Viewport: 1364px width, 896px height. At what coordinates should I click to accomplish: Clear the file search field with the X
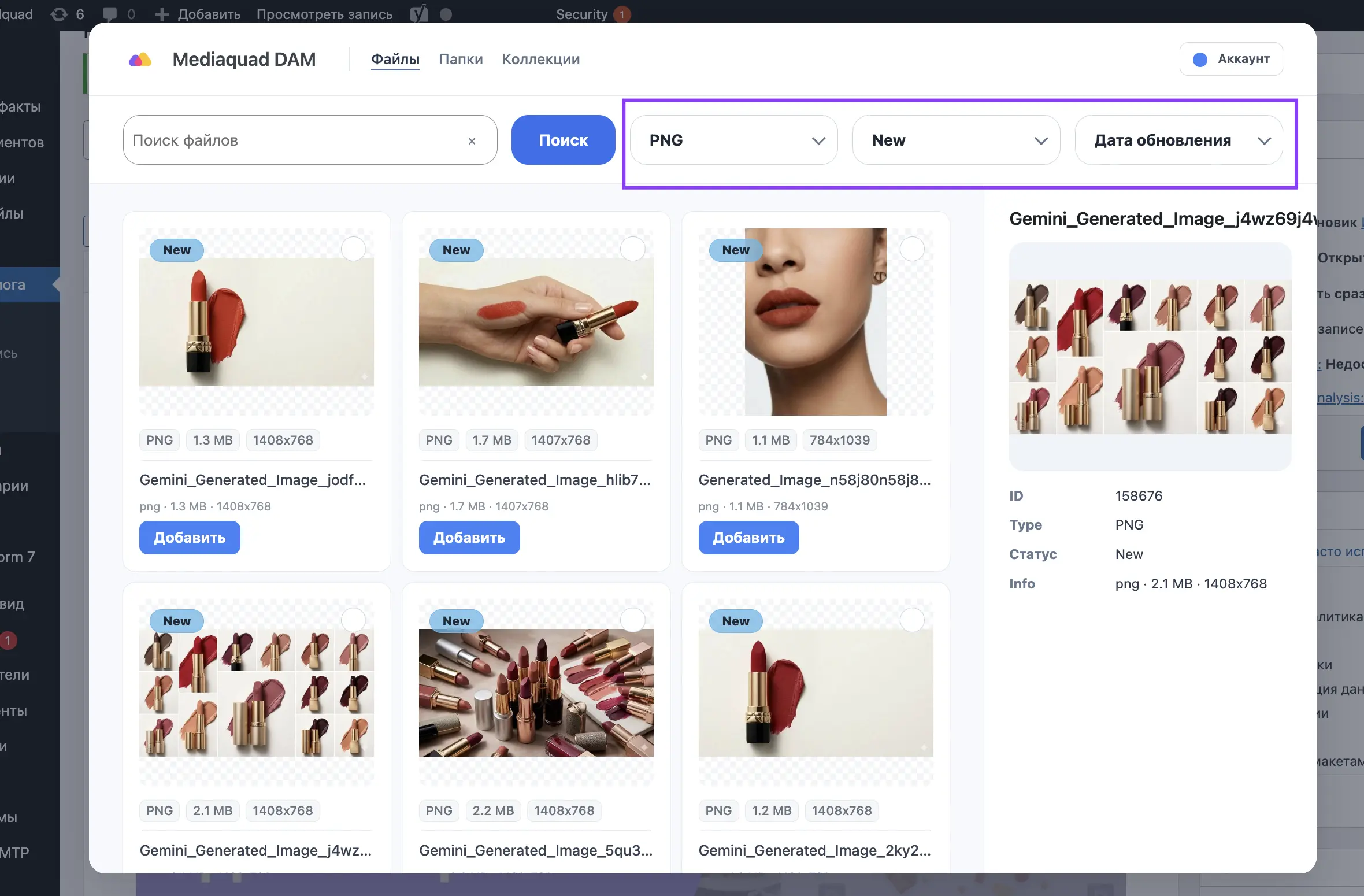472,140
